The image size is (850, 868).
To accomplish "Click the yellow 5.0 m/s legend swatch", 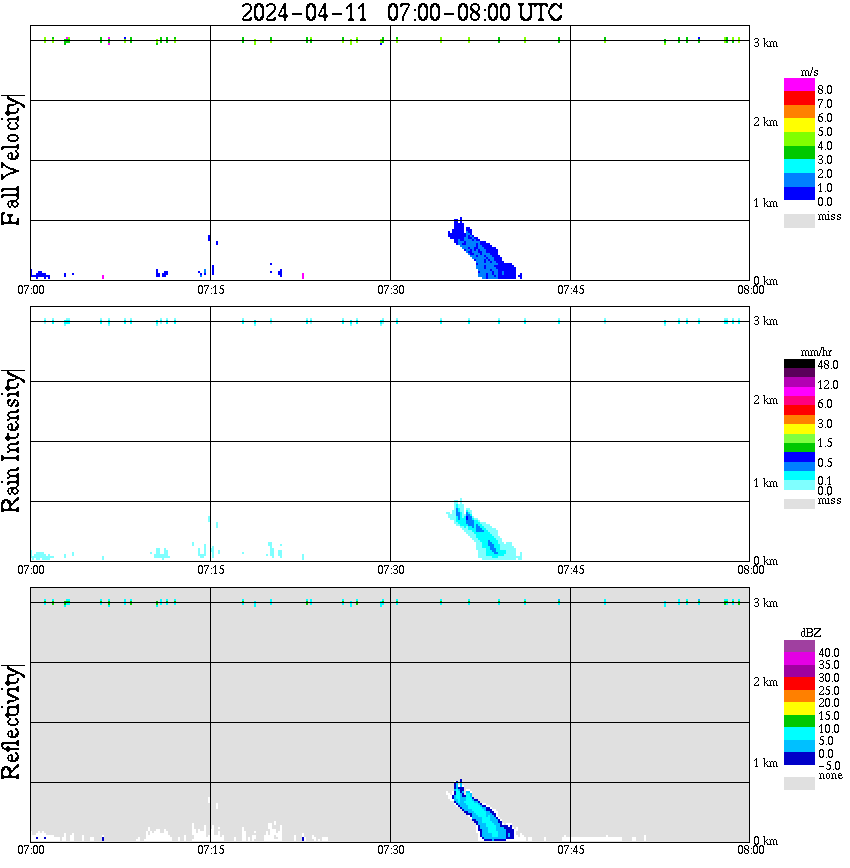I will tap(799, 126).
